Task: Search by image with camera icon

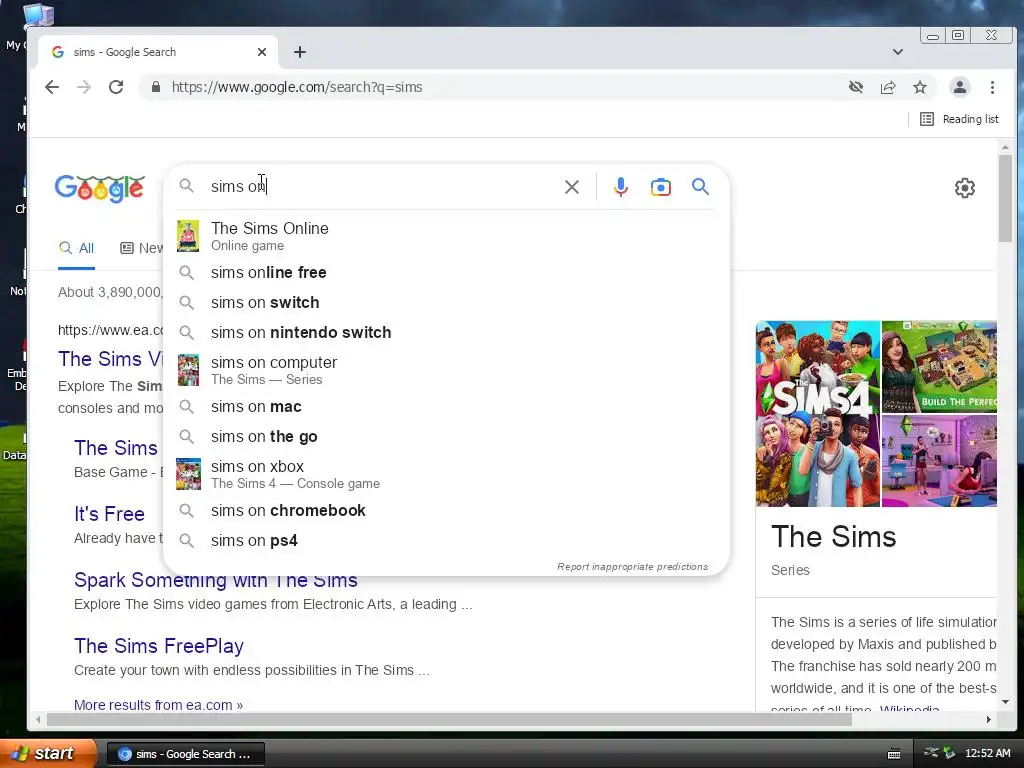Action: pyautogui.click(x=660, y=187)
